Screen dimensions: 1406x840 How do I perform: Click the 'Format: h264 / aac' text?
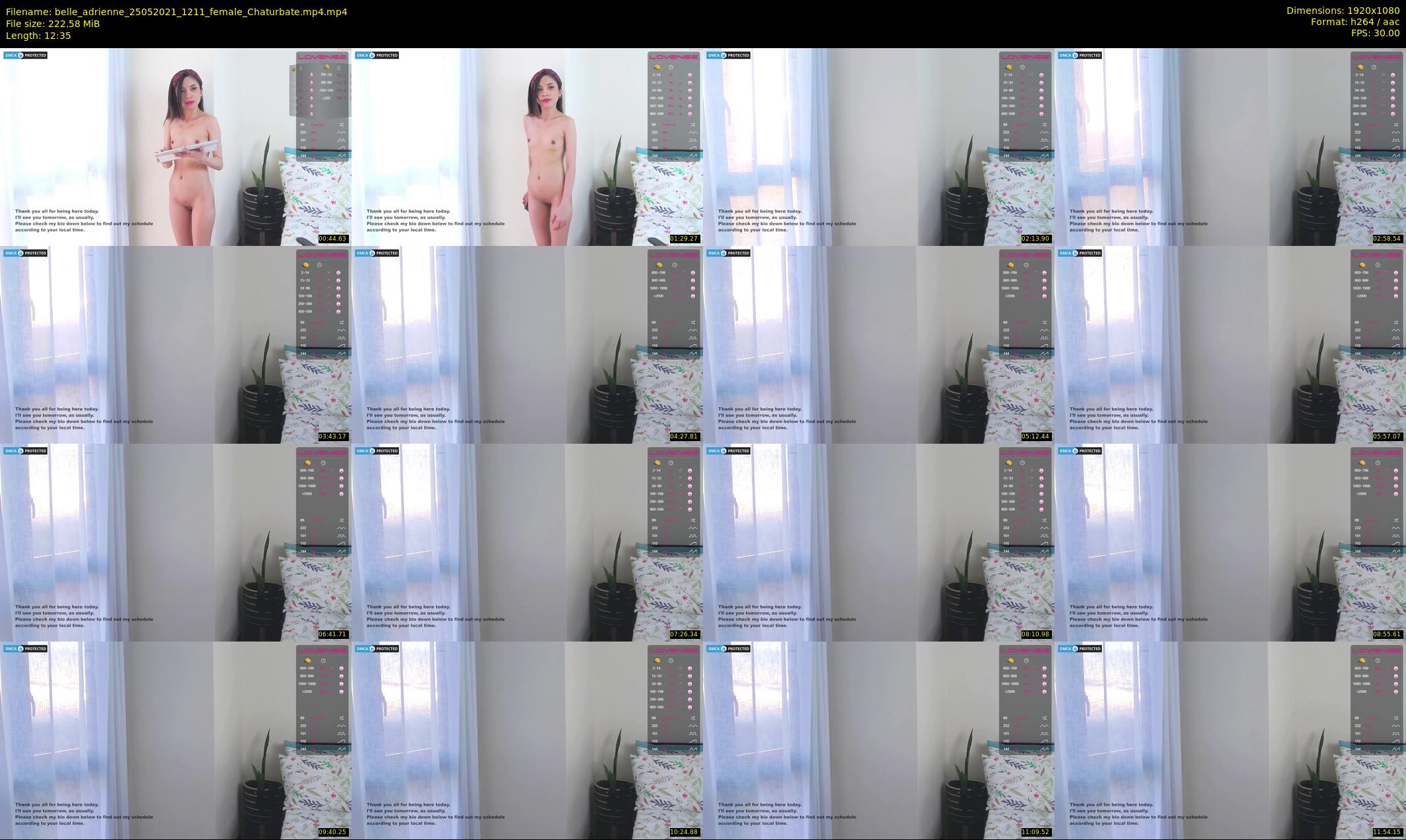click(1355, 22)
